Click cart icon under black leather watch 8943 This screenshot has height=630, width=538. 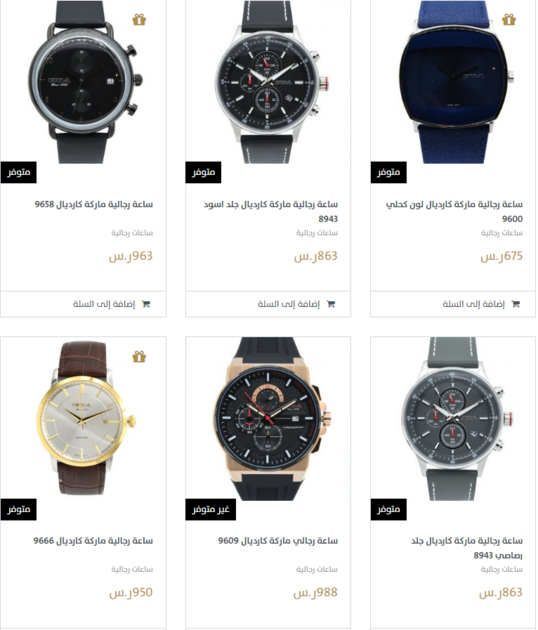(331, 304)
